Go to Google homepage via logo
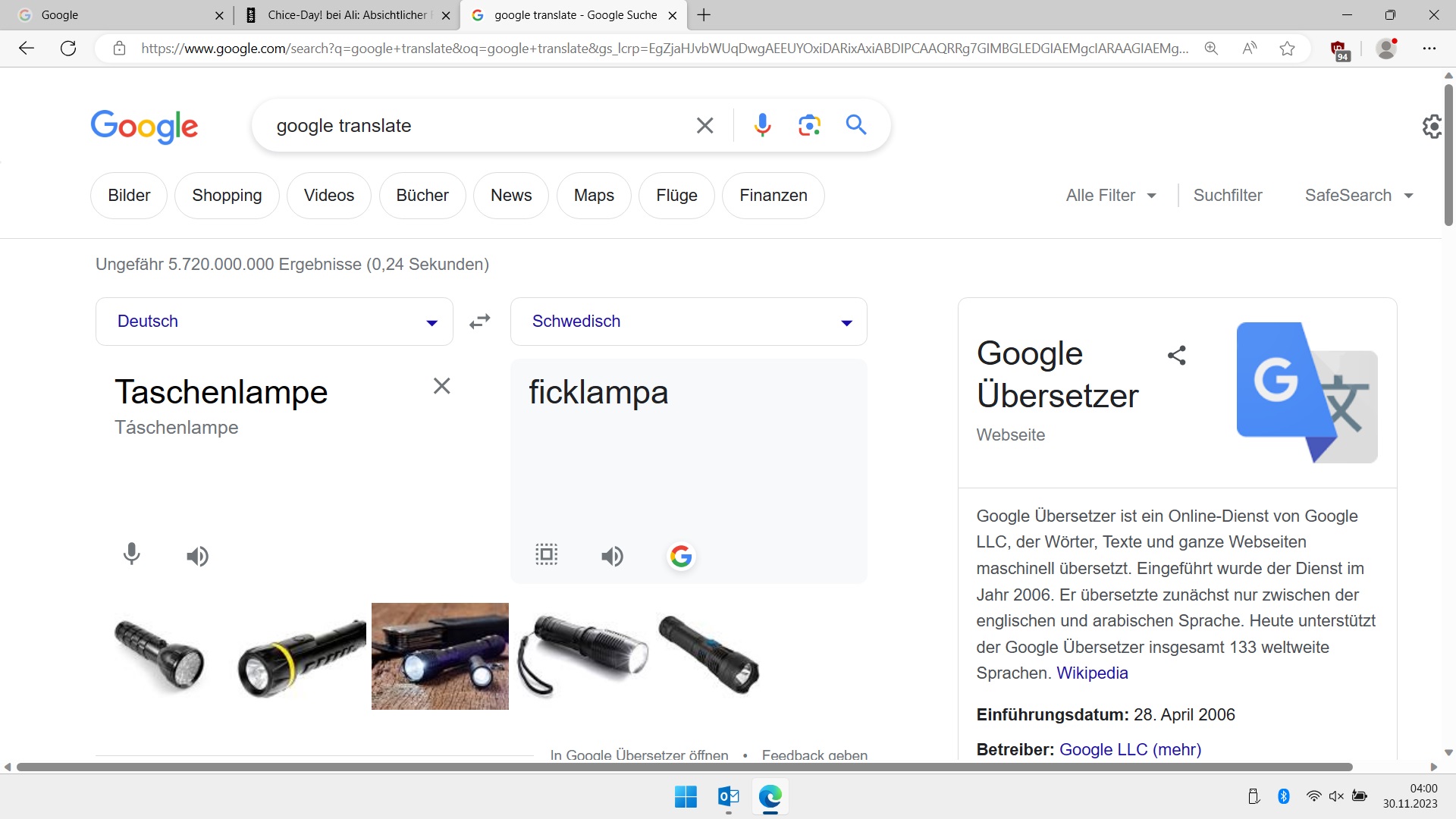The height and width of the screenshot is (819, 1456). pyautogui.click(x=144, y=126)
